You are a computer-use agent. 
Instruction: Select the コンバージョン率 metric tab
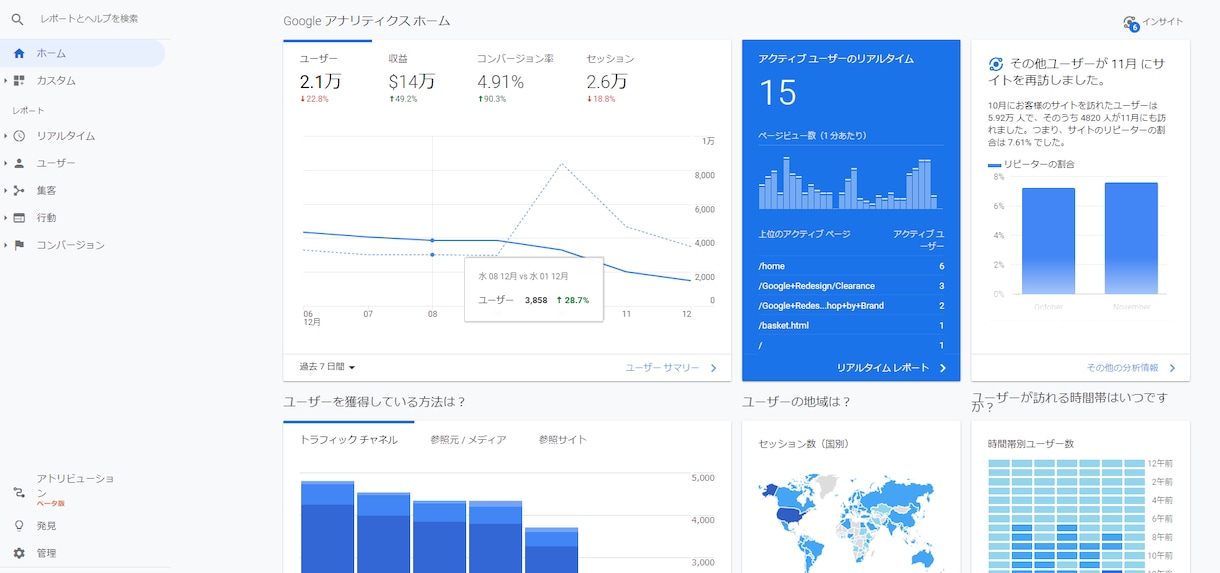click(x=515, y=76)
